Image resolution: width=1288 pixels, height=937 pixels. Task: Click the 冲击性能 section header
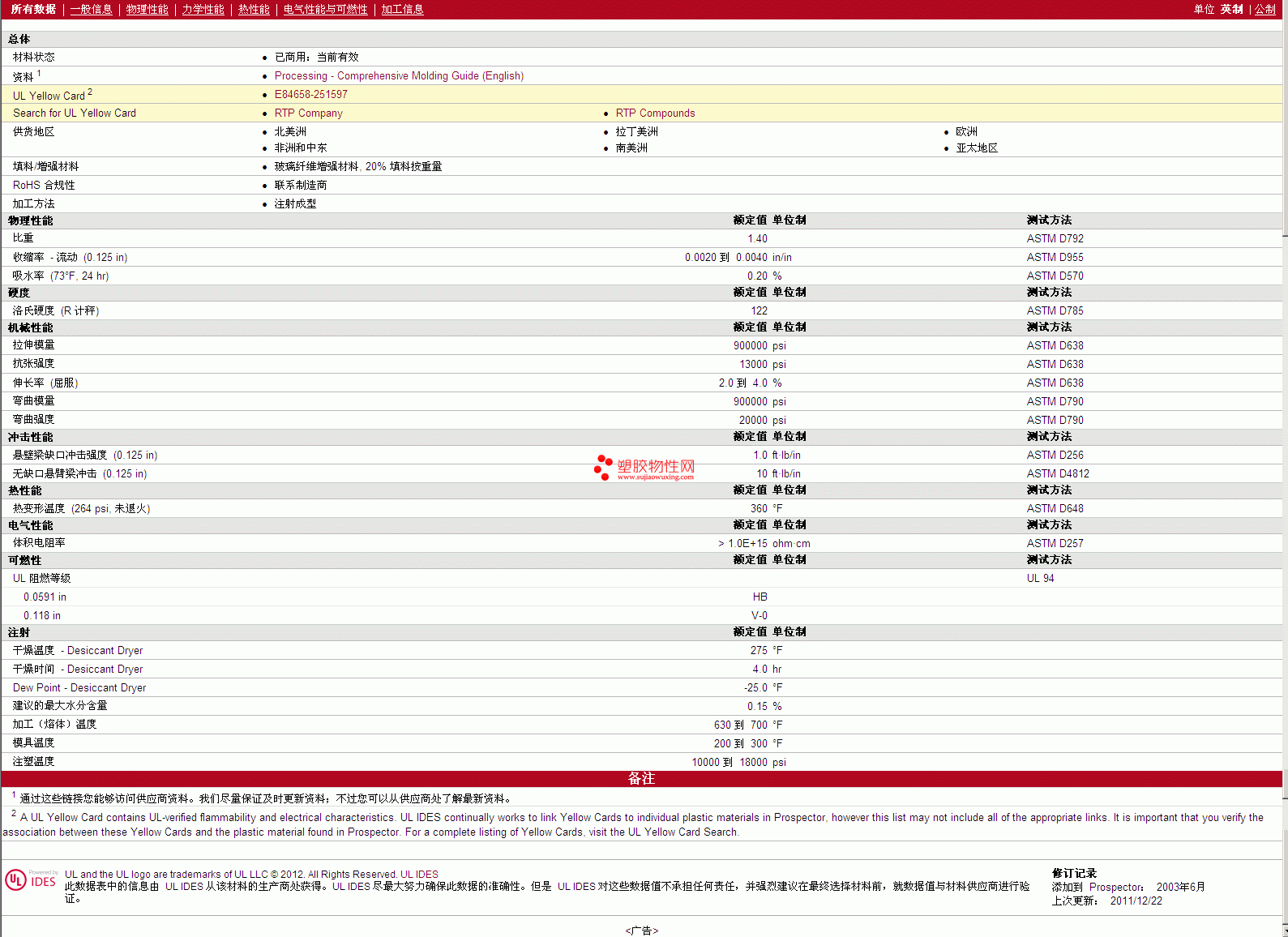point(30,437)
